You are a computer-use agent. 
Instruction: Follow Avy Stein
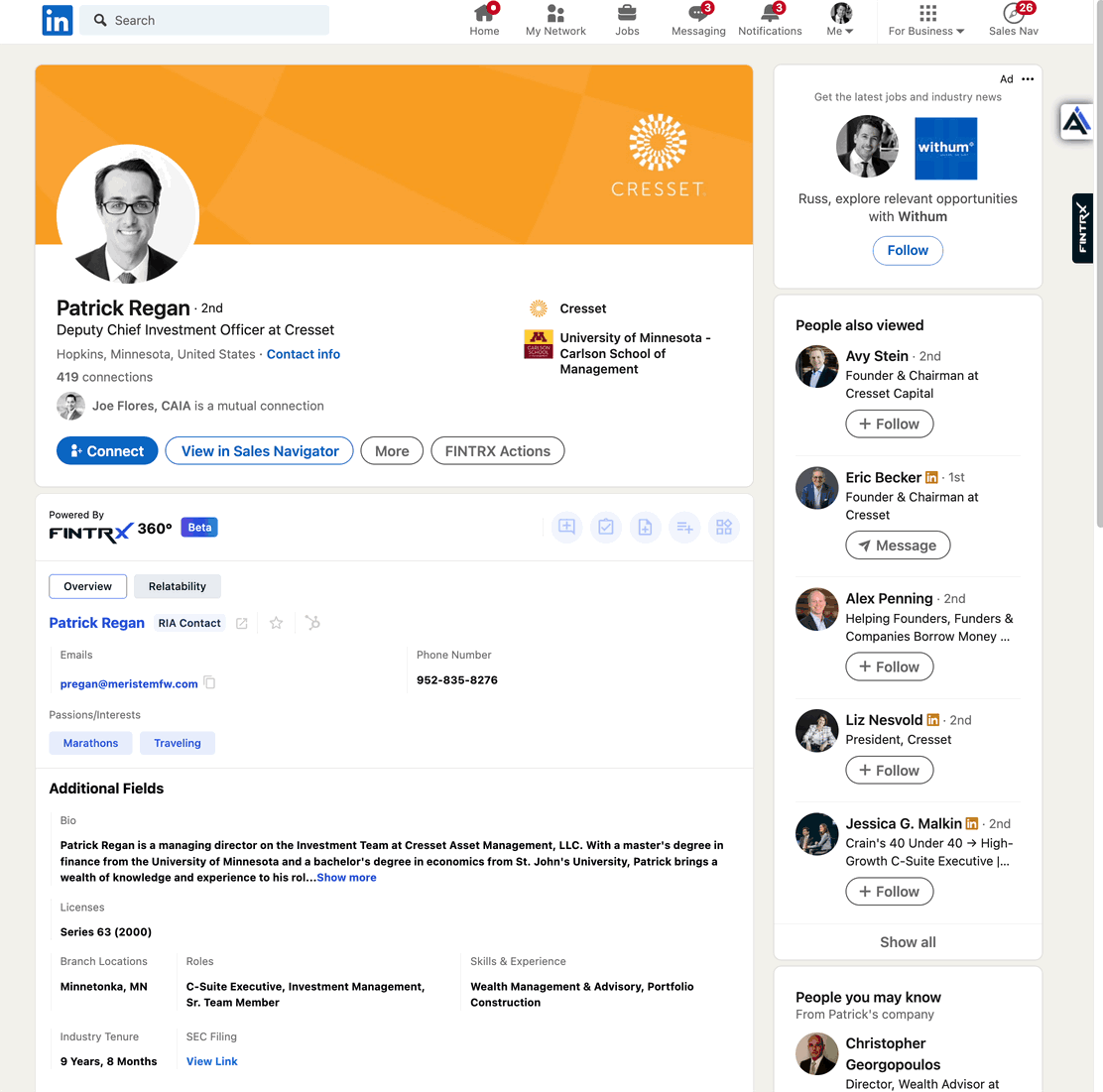pos(889,425)
